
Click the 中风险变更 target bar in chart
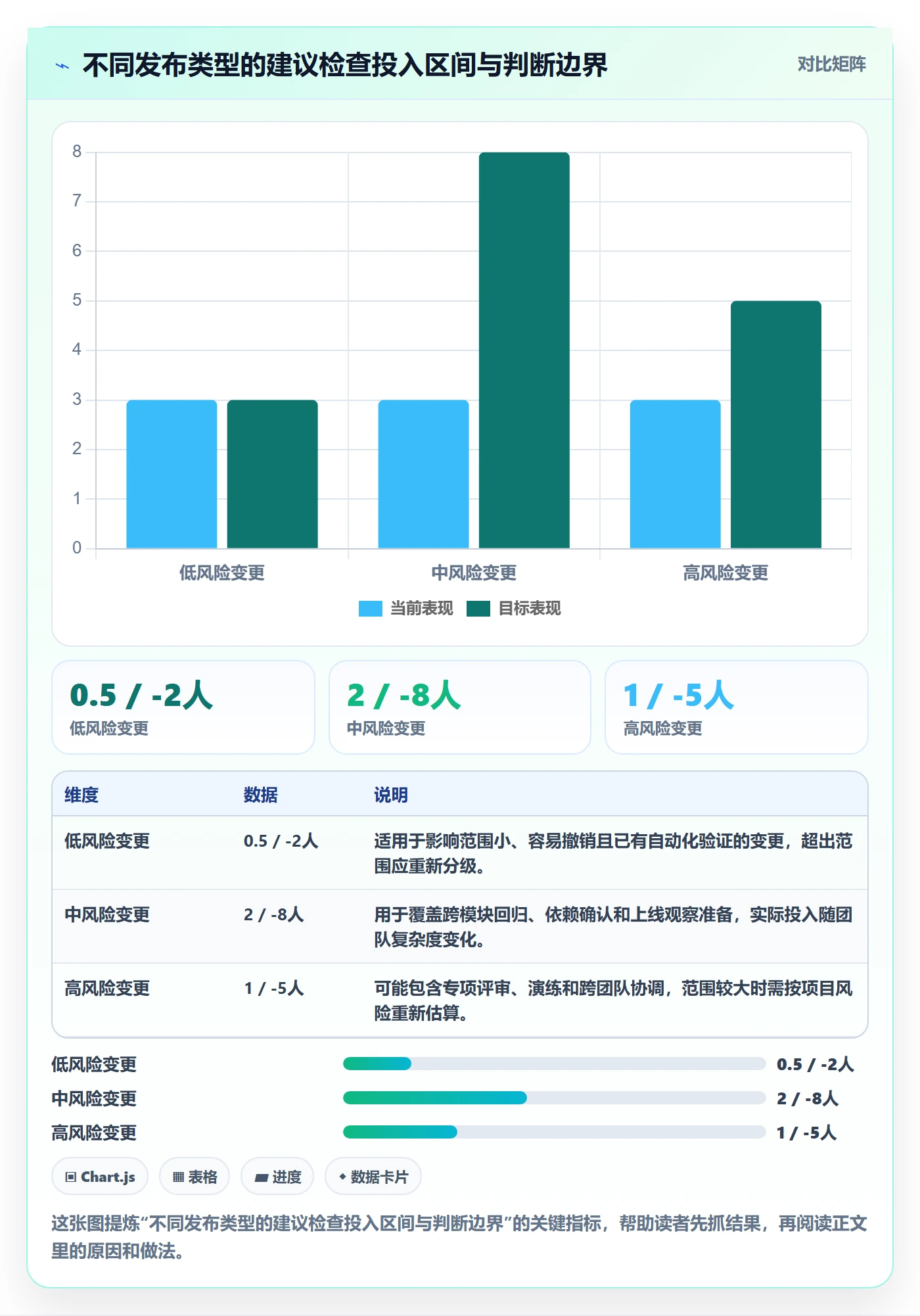[x=524, y=350]
